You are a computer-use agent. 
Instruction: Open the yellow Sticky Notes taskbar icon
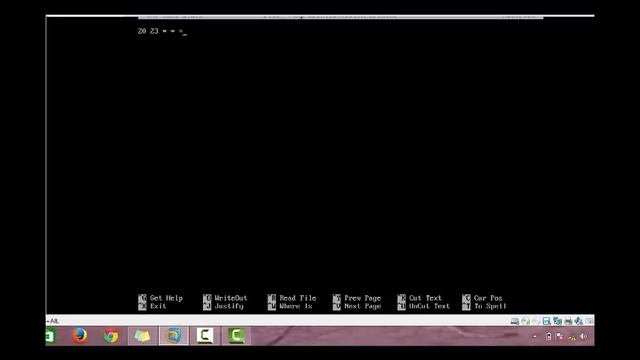click(x=142, y=336)
